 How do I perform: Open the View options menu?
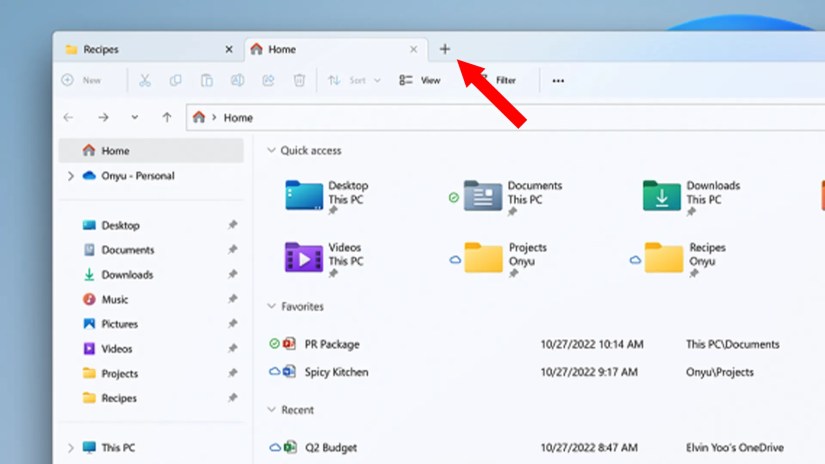click(420, 80)
